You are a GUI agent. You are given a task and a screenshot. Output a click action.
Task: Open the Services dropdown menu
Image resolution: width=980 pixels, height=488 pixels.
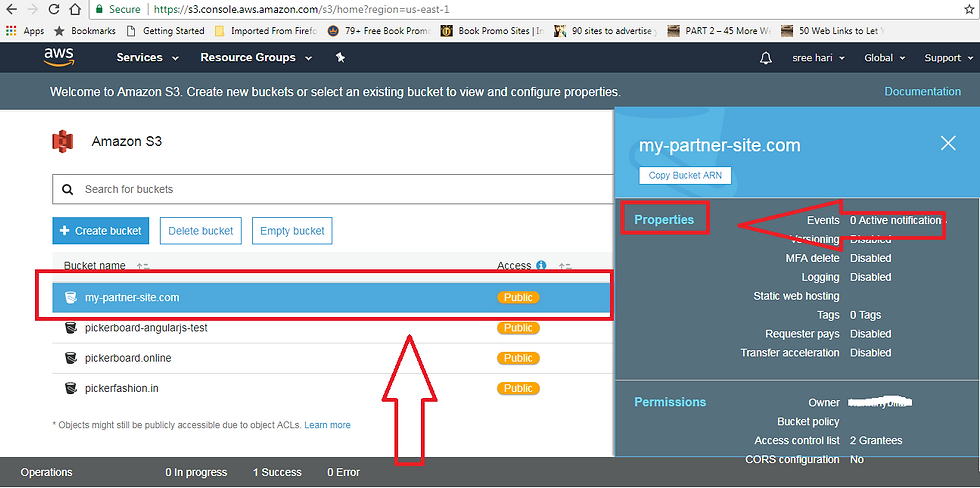tap(148, 57)
